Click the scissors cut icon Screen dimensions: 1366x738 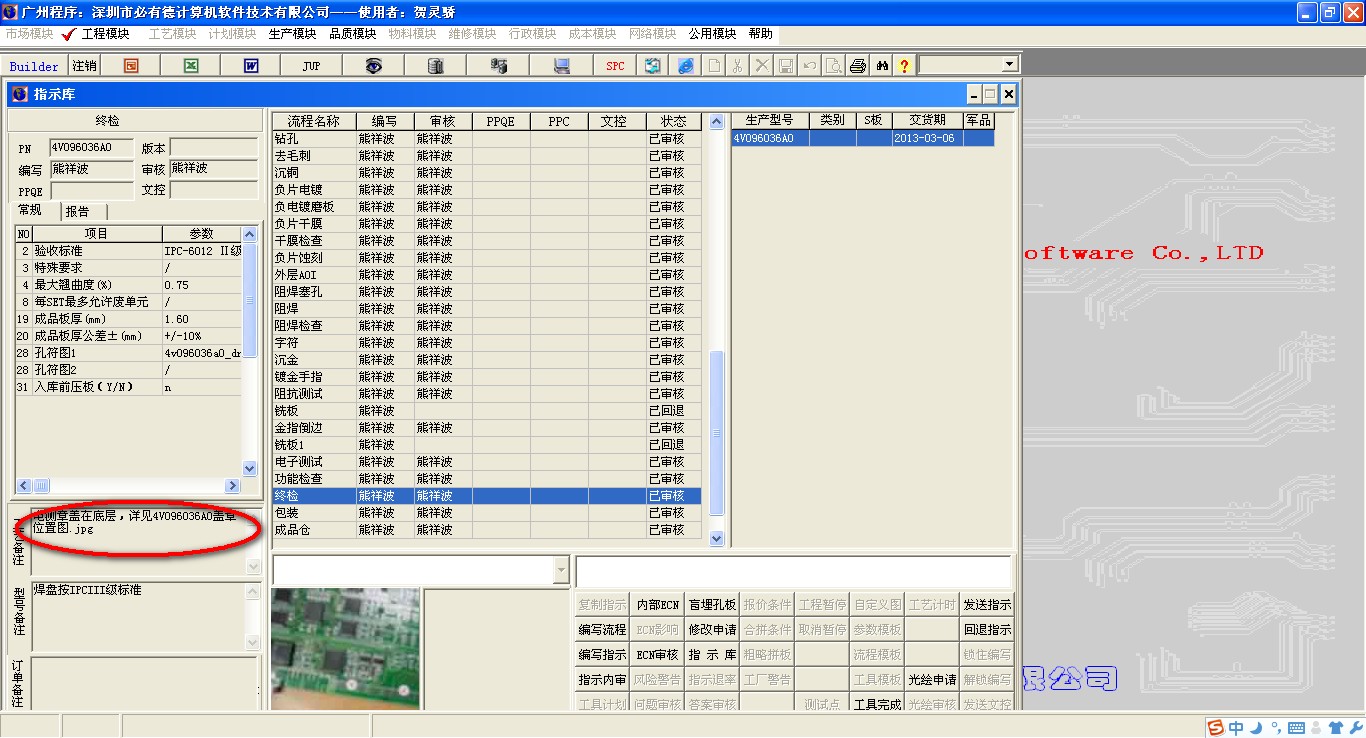[x=737, y=65]
